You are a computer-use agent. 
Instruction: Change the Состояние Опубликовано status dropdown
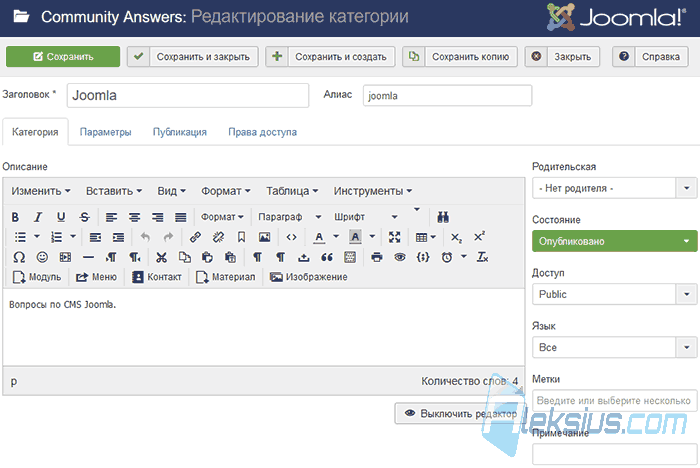tap(614, 241)
